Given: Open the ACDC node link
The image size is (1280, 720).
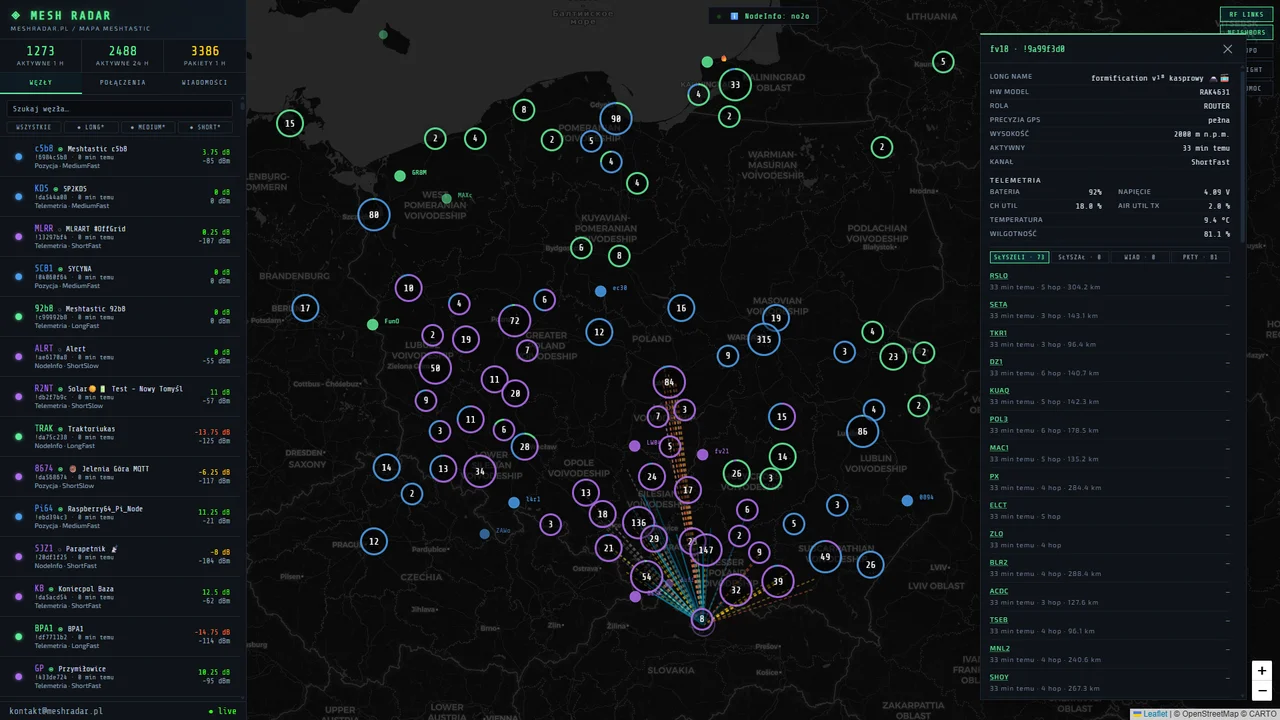Looking at the screenshot, I should click(x=999, y=591).
